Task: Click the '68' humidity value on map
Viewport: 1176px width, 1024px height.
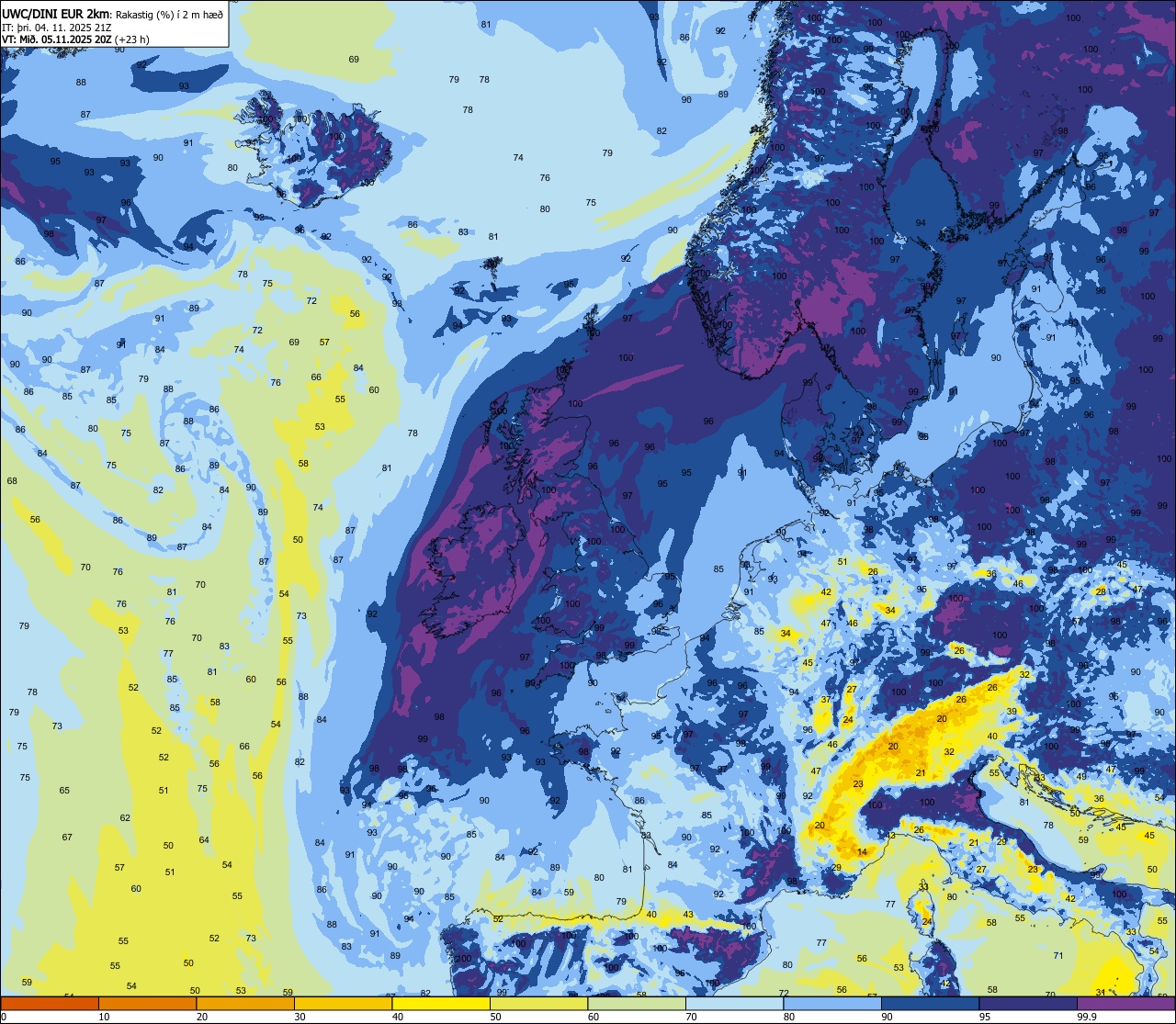Action: tap(12, 480)
